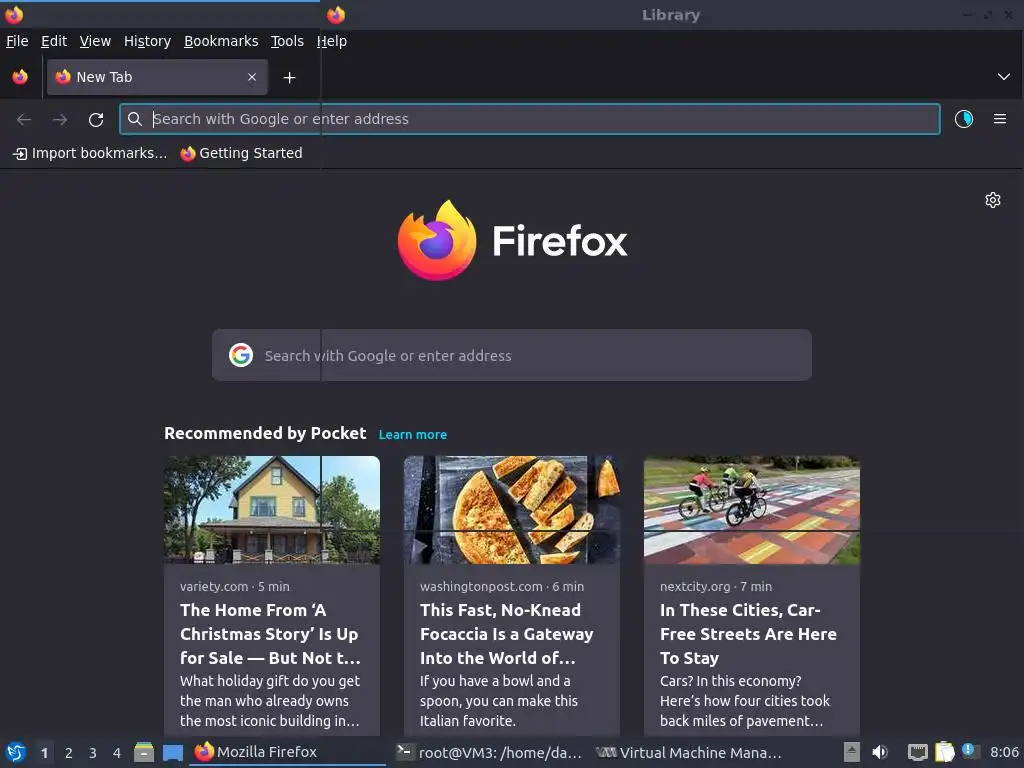
Task: Open the focaccia bread article thumbnail
Action: point(511,509)
